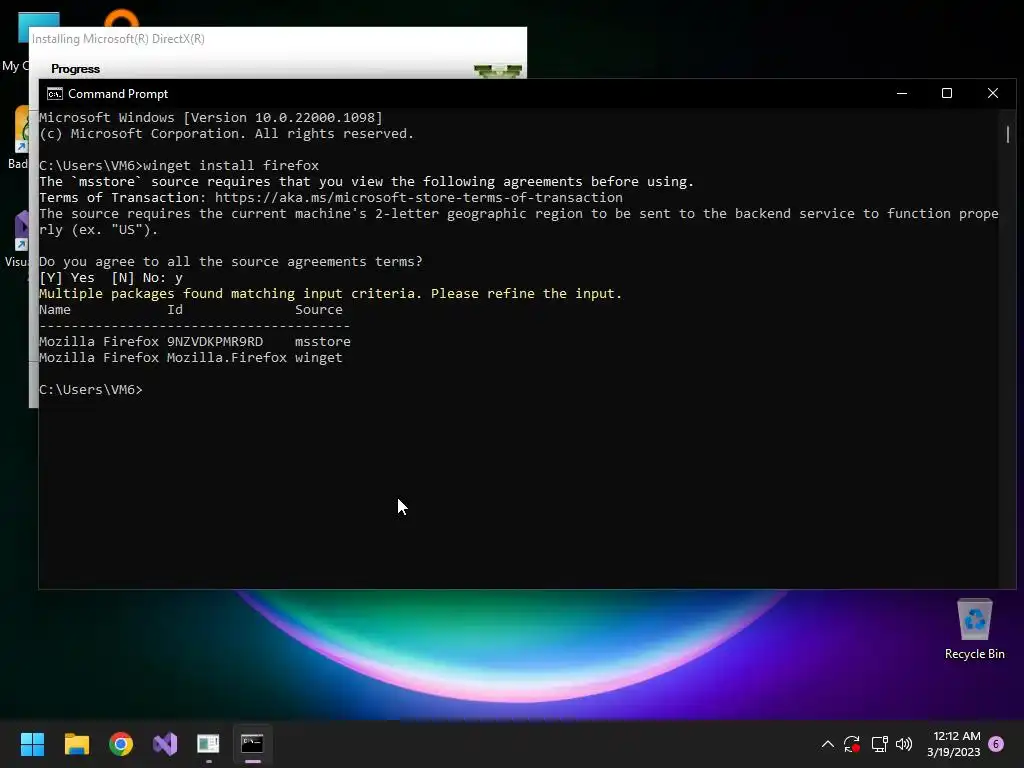Click the Mozilla.Firefox package ID
1024x768 pixels.
tap(227, 358)
